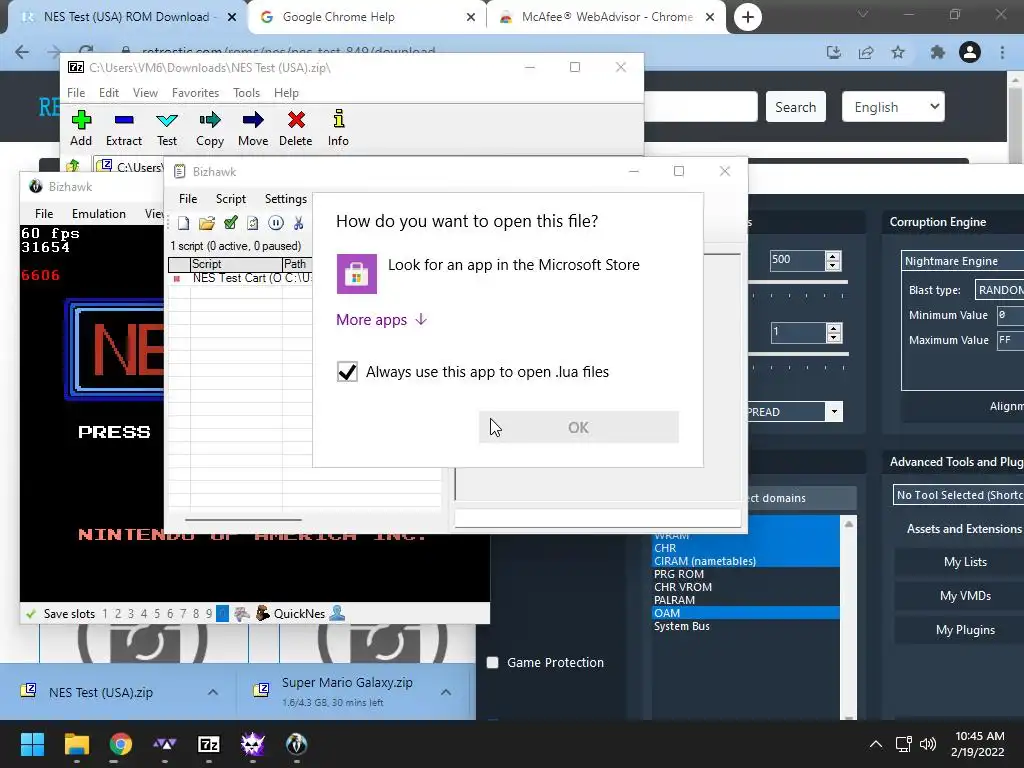Bookmark this page with the star icon
Screen dimensions: 1024x768
click(898, 52)
